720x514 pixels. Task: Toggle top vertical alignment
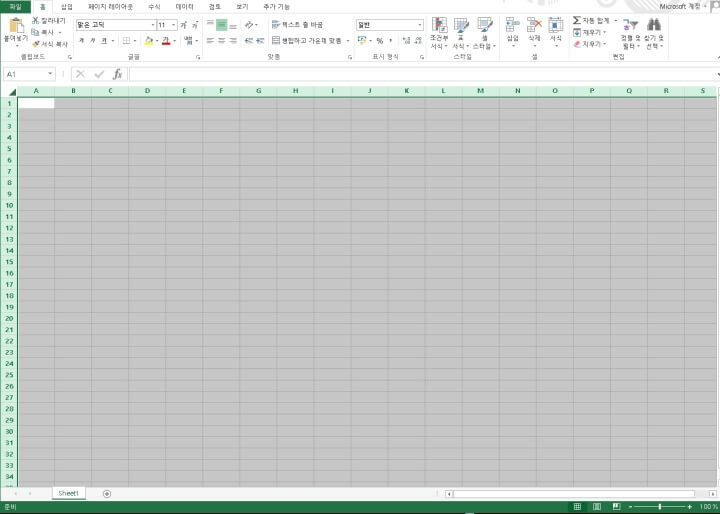tap(210, 25)
